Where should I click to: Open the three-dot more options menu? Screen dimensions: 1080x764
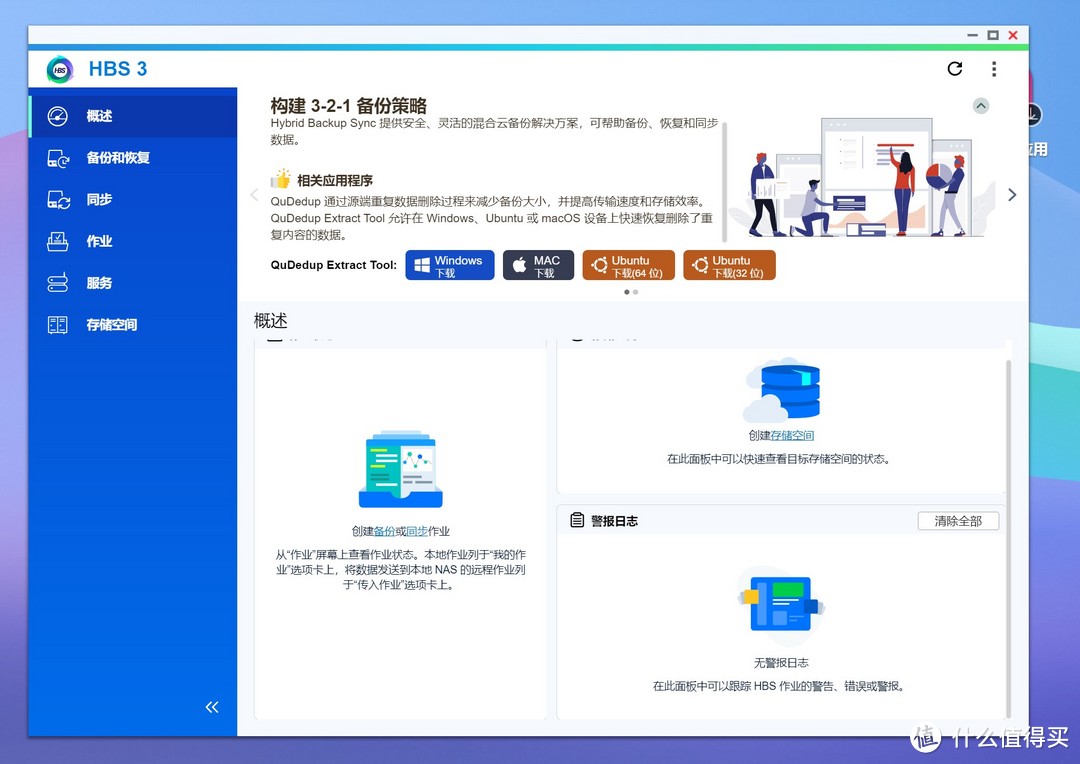tap(994, 69)
